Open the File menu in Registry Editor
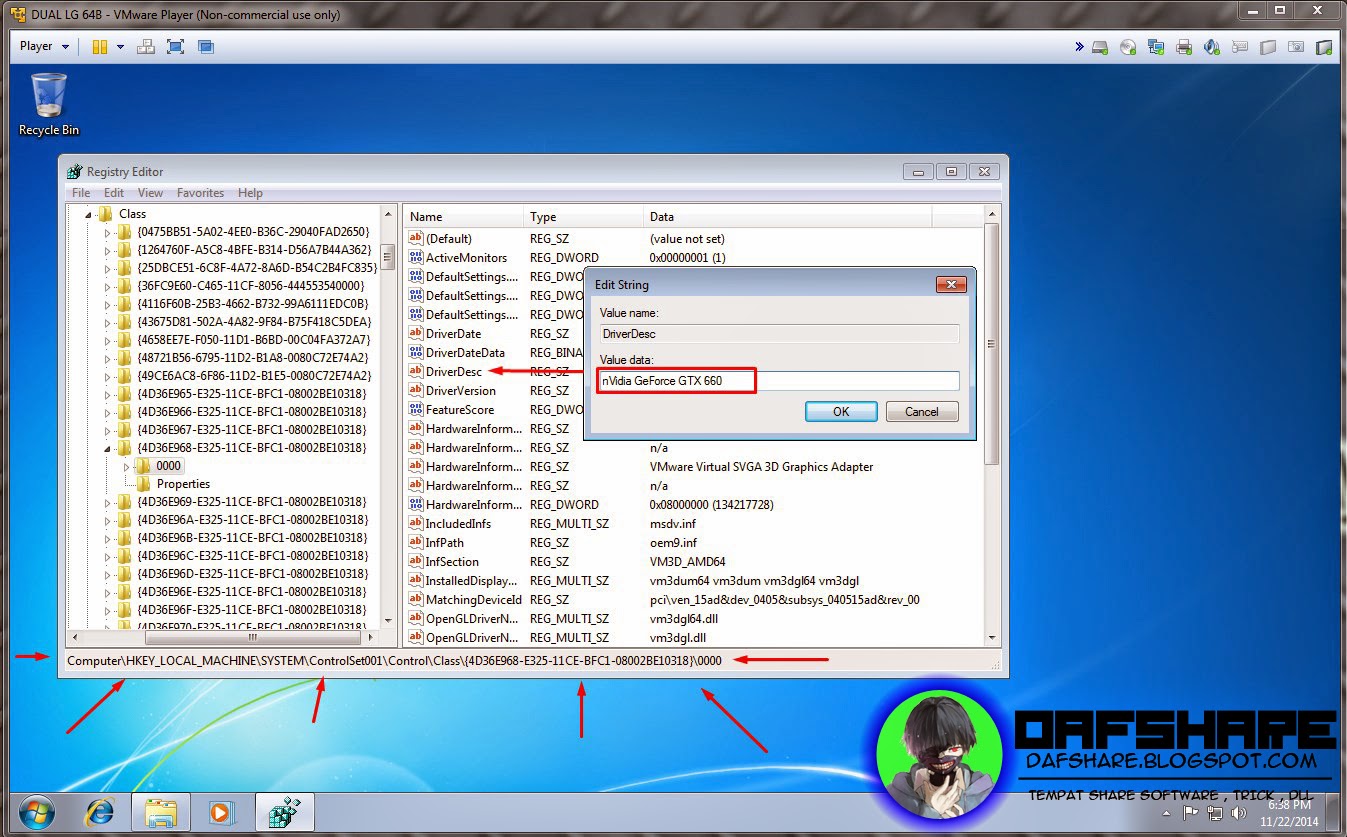This screenshot has width=1347, height=837. coord(81,193)
